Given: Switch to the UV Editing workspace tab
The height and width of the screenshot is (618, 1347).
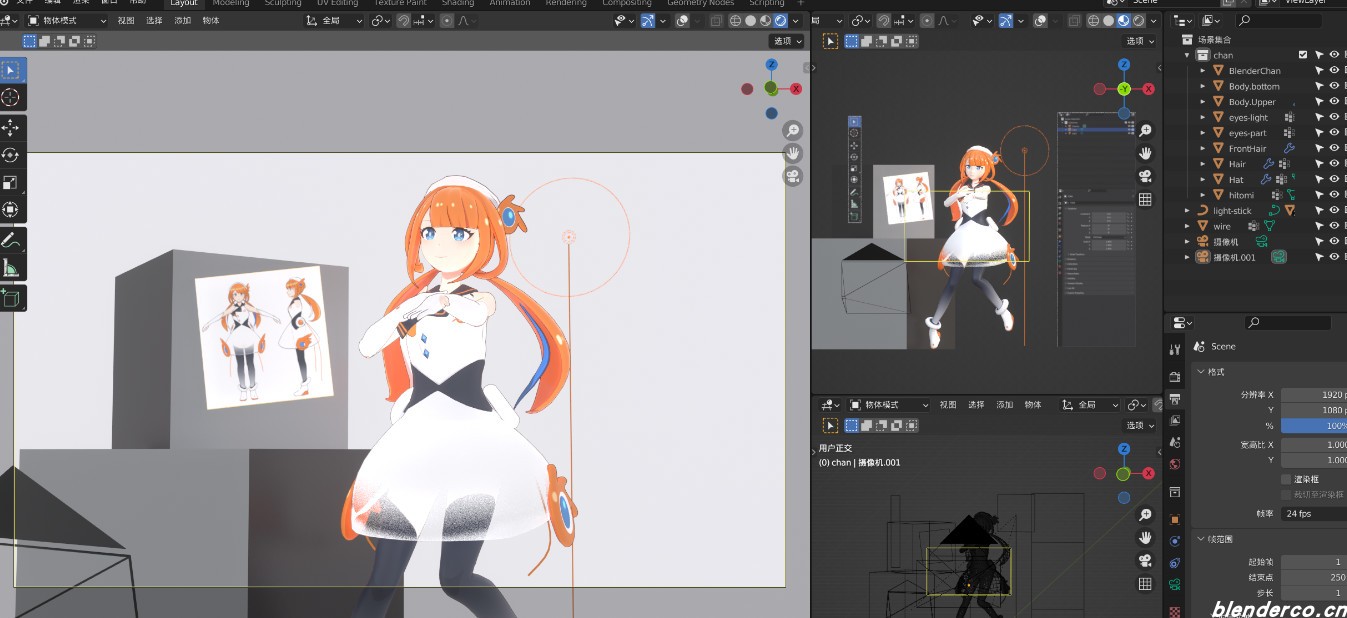Looking at the screenshot, I should [x=337, y=3].
